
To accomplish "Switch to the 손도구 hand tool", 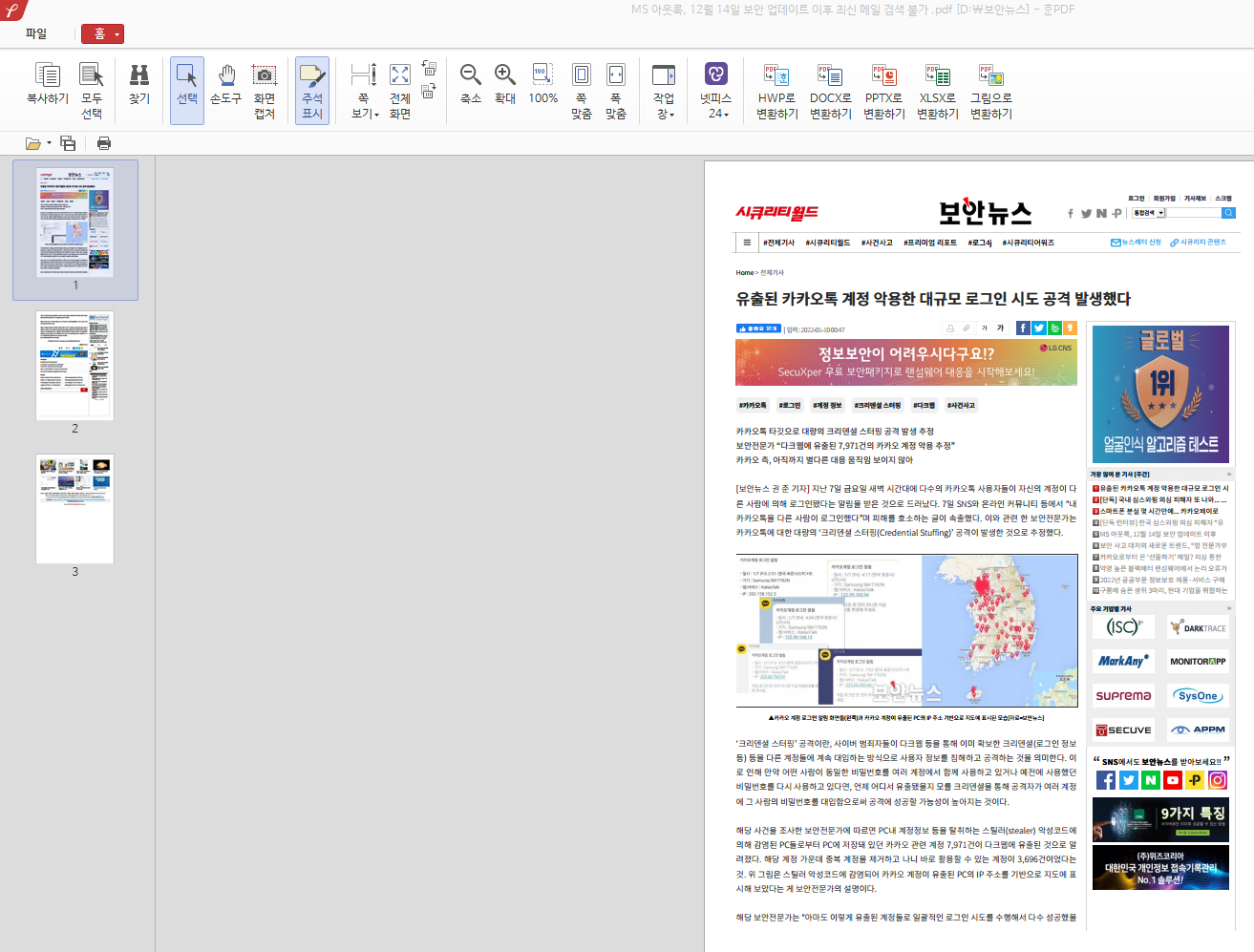I will pos(225,85).
